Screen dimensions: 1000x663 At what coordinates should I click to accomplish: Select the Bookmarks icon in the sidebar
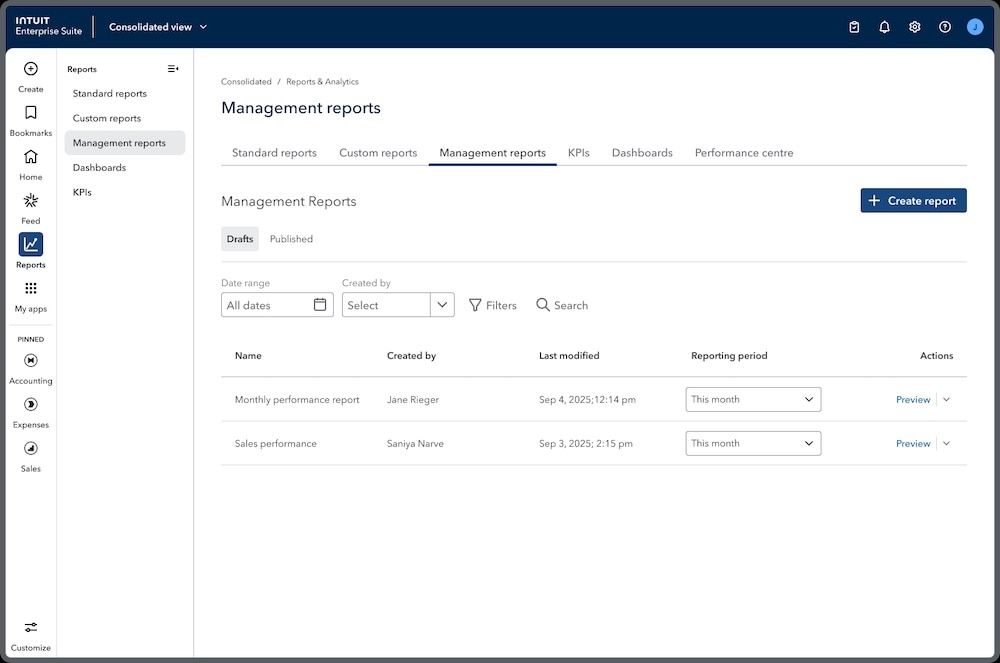click(x=30, y=118)
